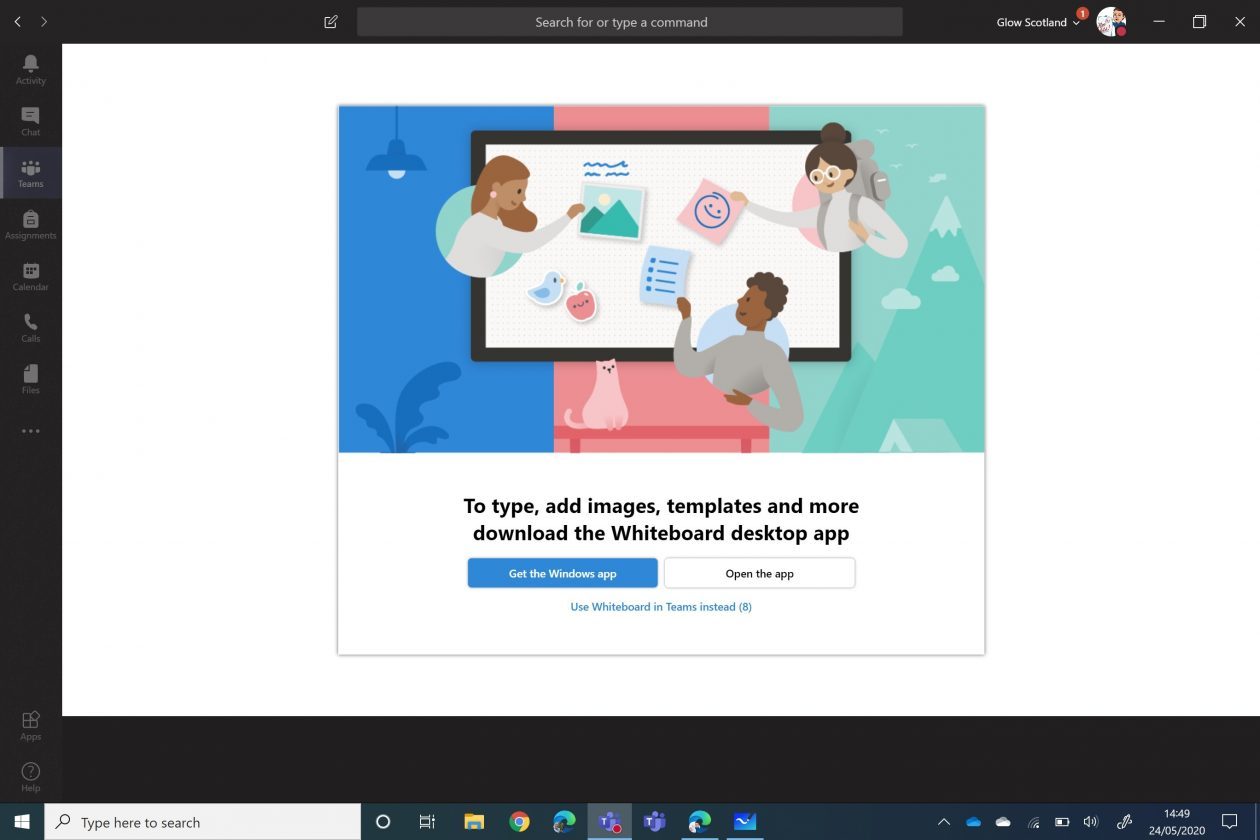The width and height of the screenshot is (1260, 840).
Task: Open Cortana from the taskbar
Action: (x=382, y=822)
